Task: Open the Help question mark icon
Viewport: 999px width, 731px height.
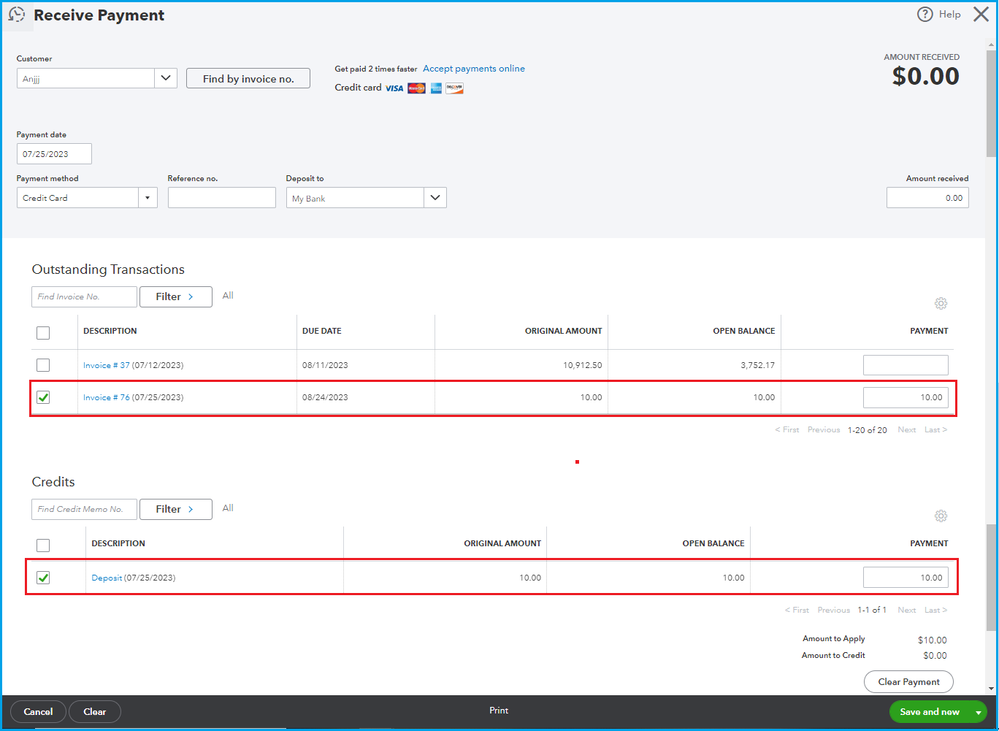Action: pyautogui.click(x=924, y=14)
